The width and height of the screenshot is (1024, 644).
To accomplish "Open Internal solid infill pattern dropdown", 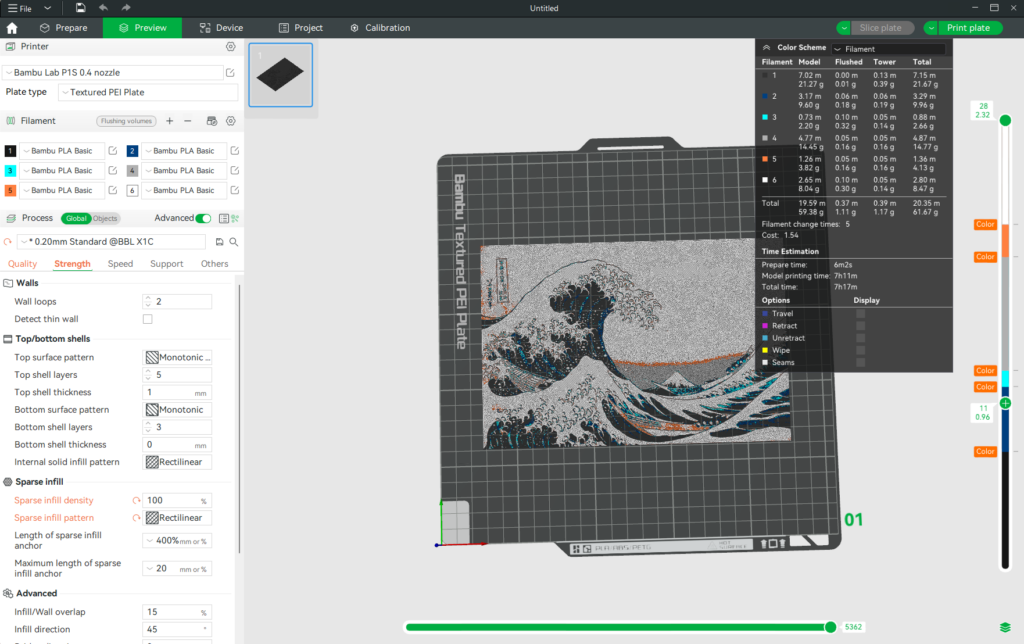I will click(177, 462).
